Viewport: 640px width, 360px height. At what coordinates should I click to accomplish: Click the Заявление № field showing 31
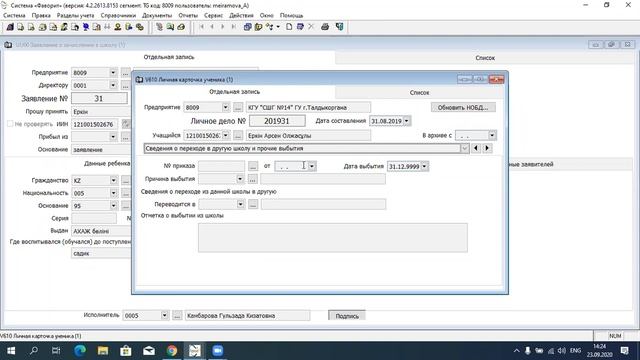pos(99,98)
